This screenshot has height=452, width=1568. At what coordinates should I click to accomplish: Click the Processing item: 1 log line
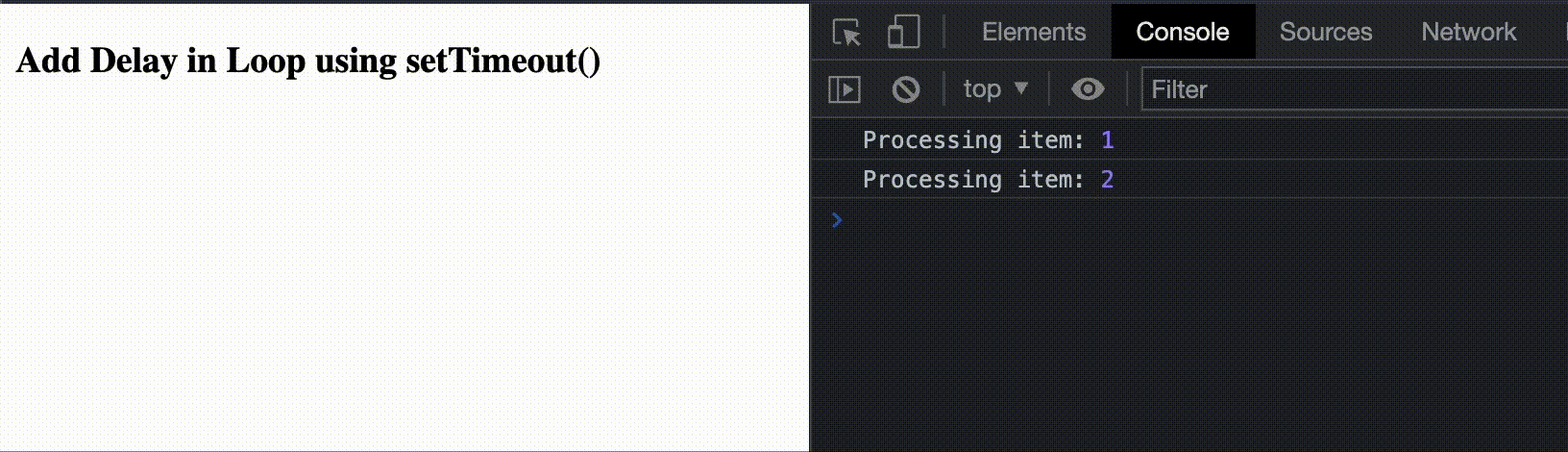click(972, 140)
